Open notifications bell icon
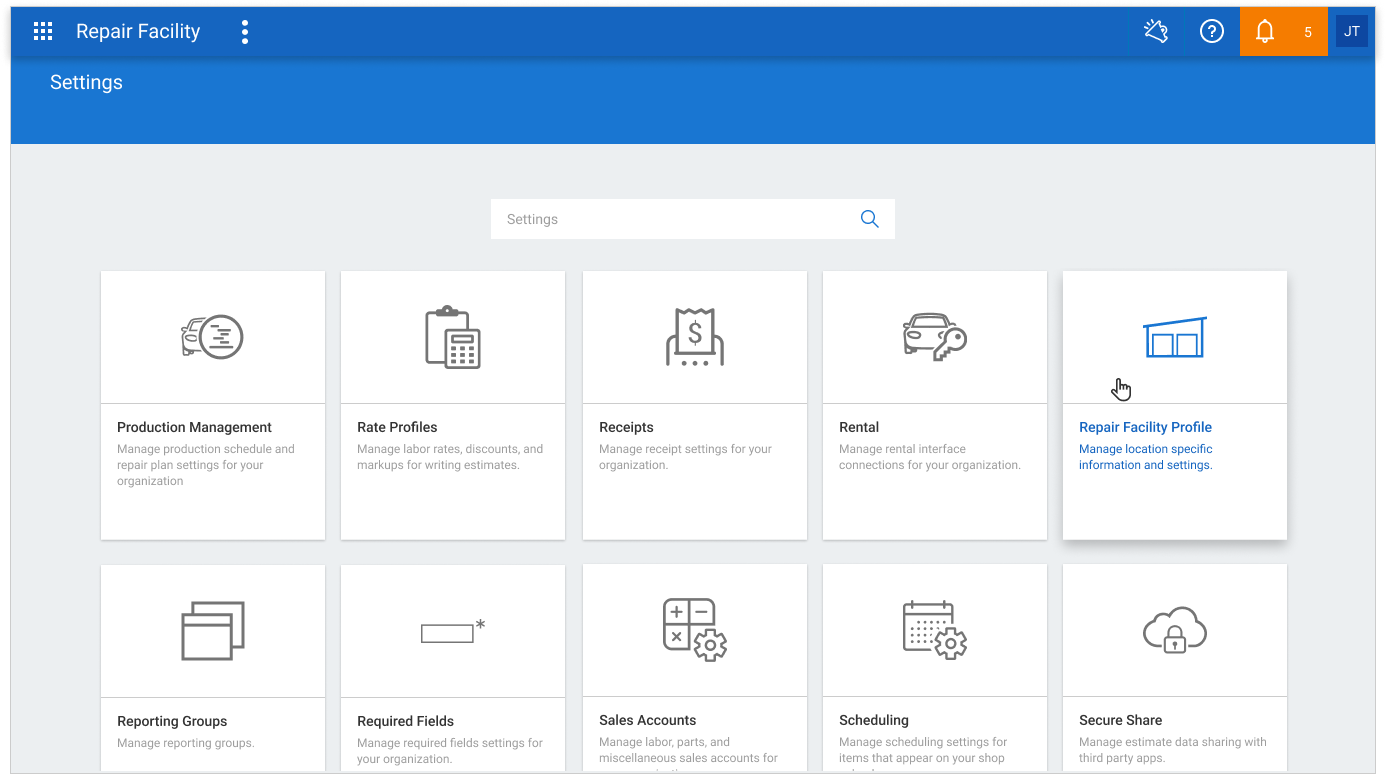Image resolution: width=1386 pixels, height=774 pixels. point(1265,32)
